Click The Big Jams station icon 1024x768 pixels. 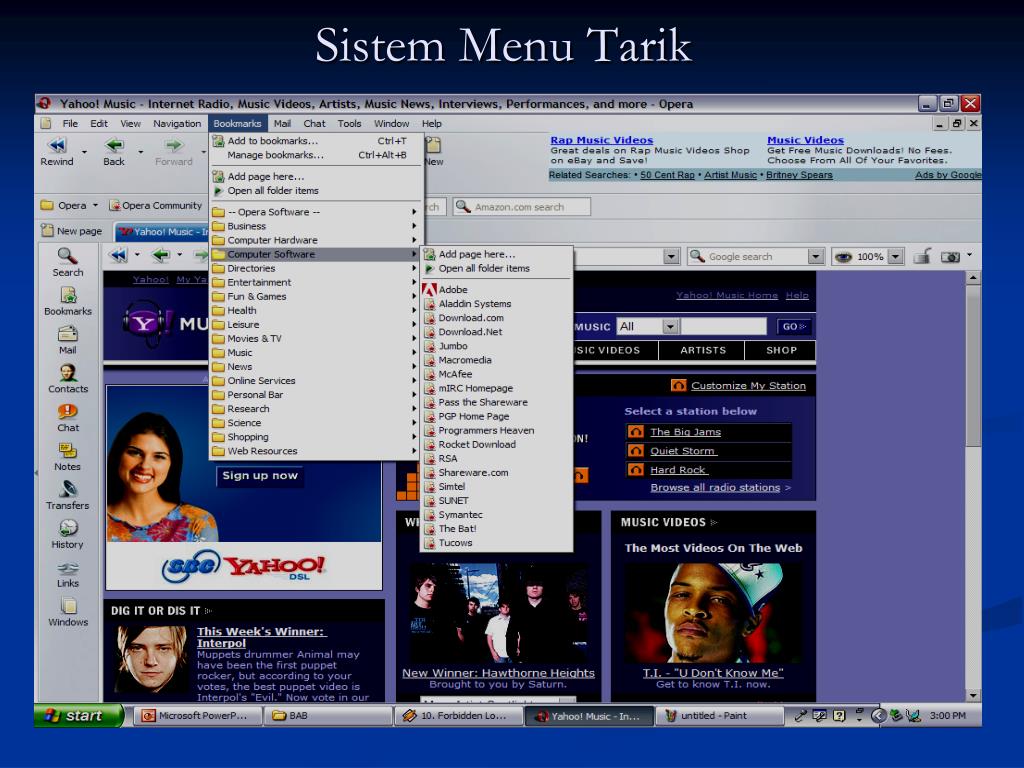(x=635, y=432)
